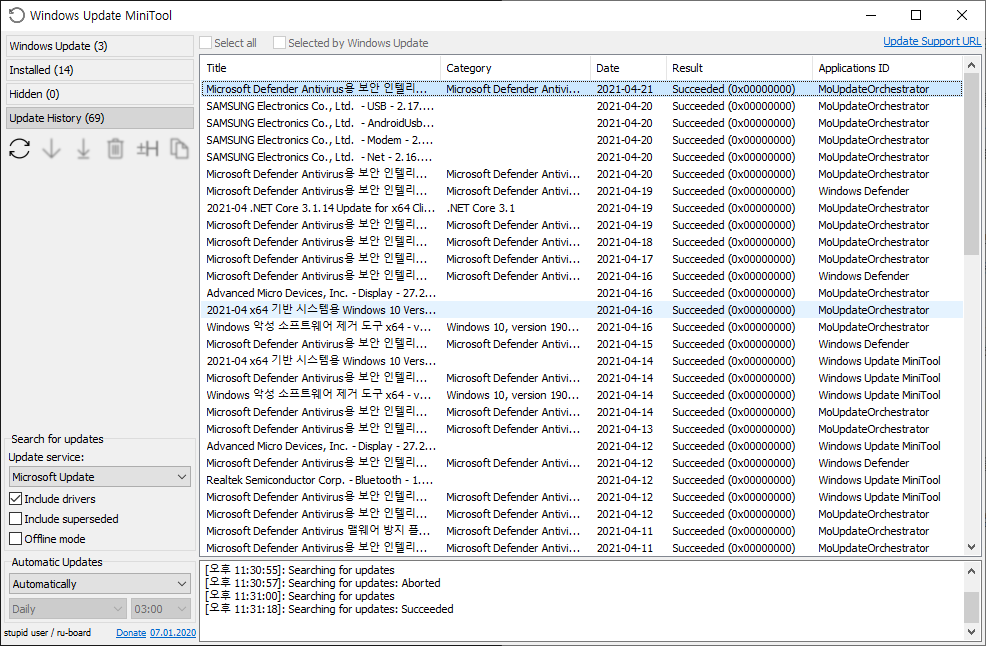Select highlighted 2021-04 x64 Windows 10 2021-04-16 row
Viewport: 986px width, 646px height.
point(582,310)
